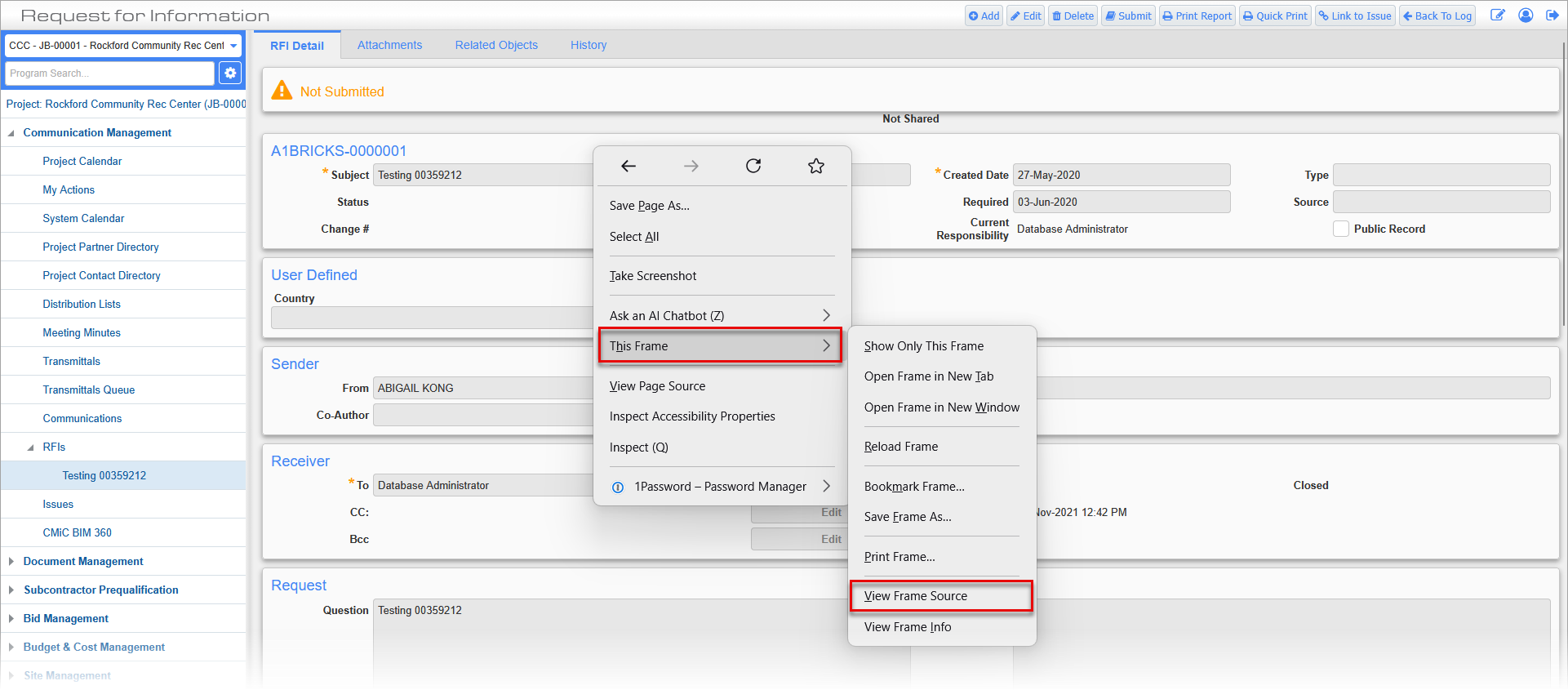
Task: Click the Add toolbar button
Action: point(984,16)
